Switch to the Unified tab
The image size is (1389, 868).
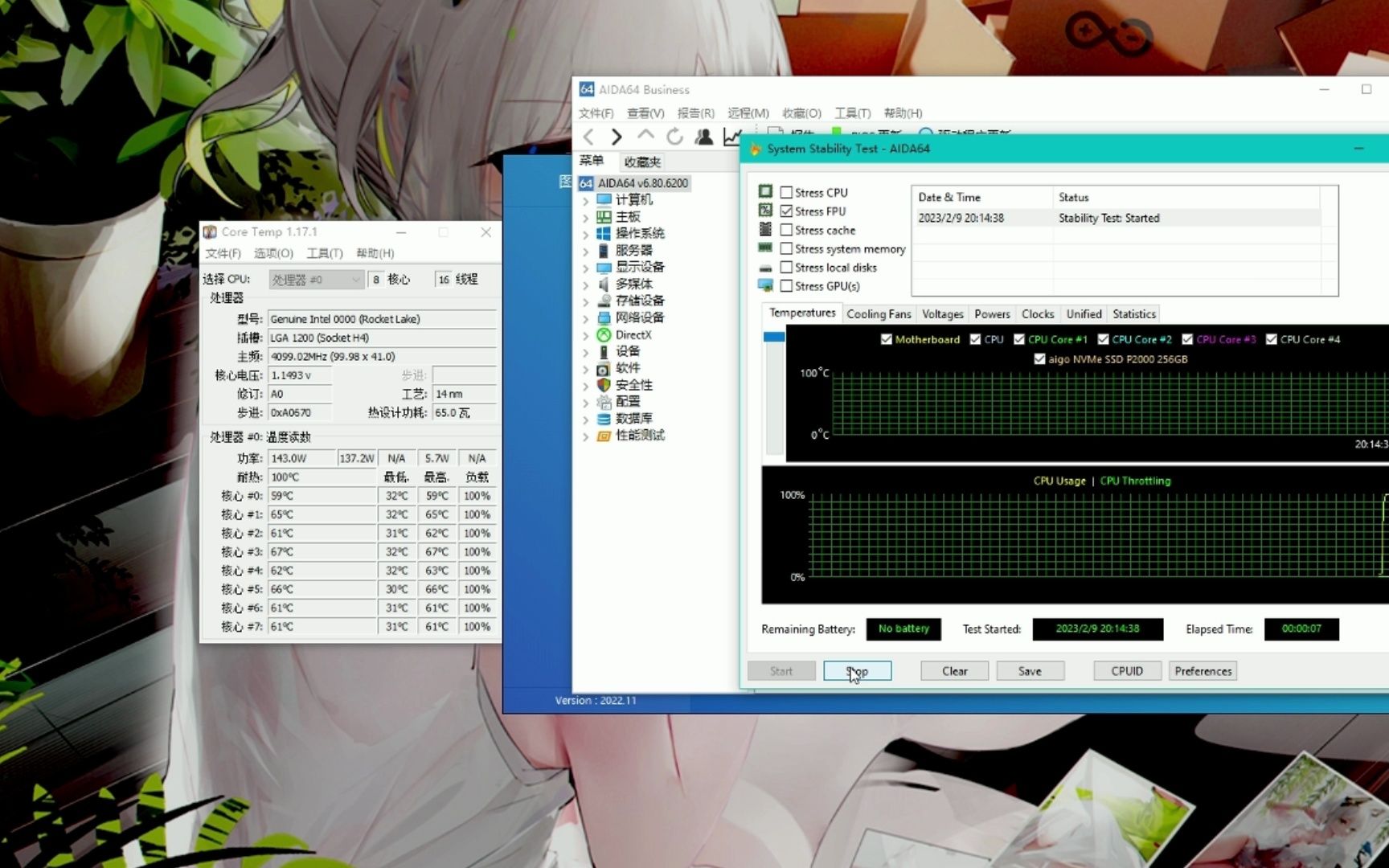1084,314
